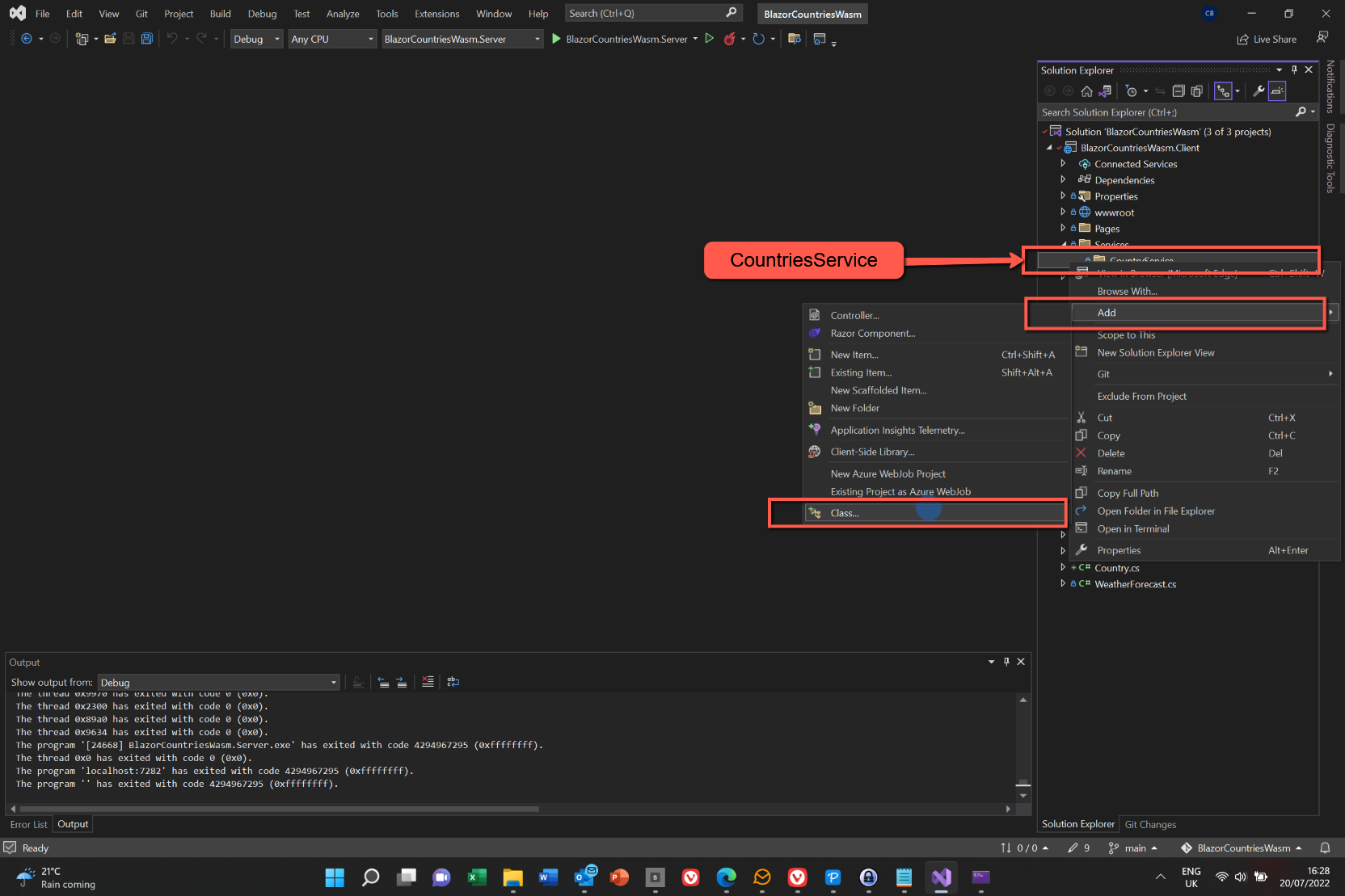Open the Extensions menu
The image size is (1345, 896).
tap(436, 14)
